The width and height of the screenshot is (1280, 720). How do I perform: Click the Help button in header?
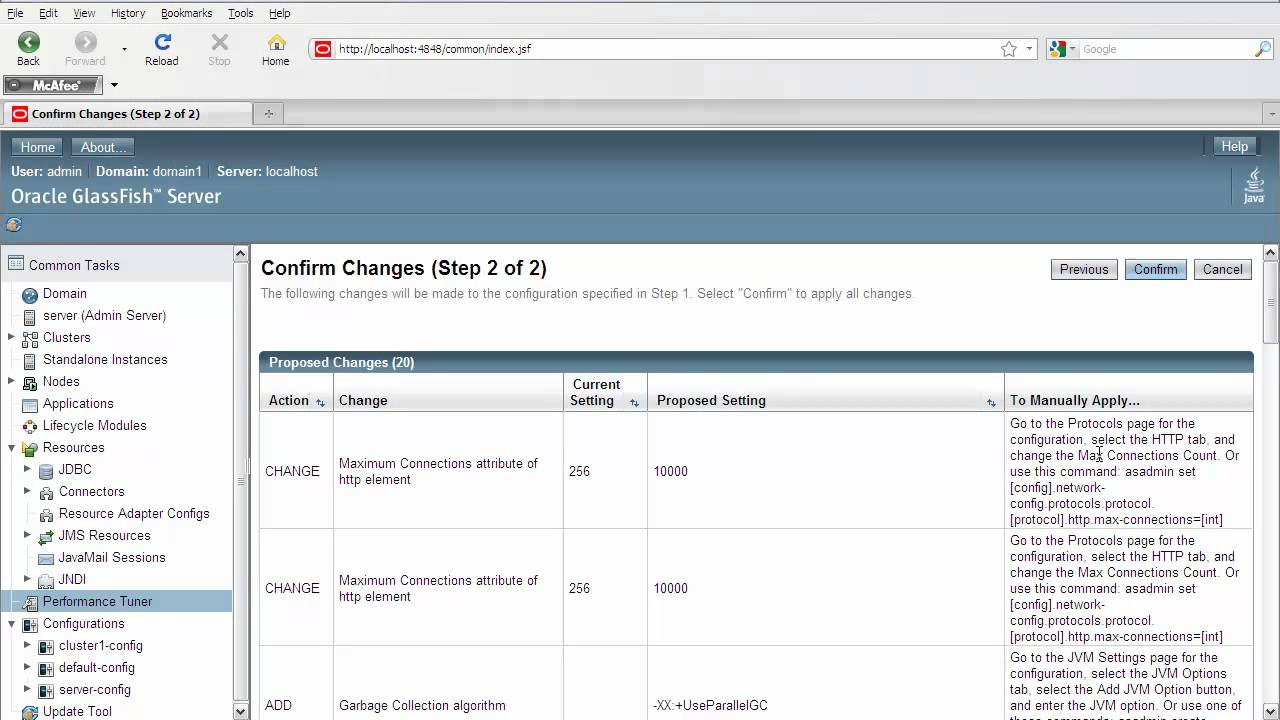pos(1234,146)
